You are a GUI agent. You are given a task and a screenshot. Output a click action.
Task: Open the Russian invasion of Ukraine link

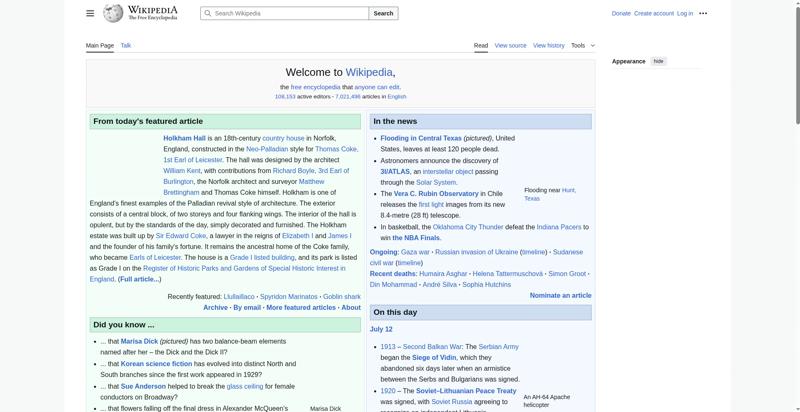[x=477, y=252]
